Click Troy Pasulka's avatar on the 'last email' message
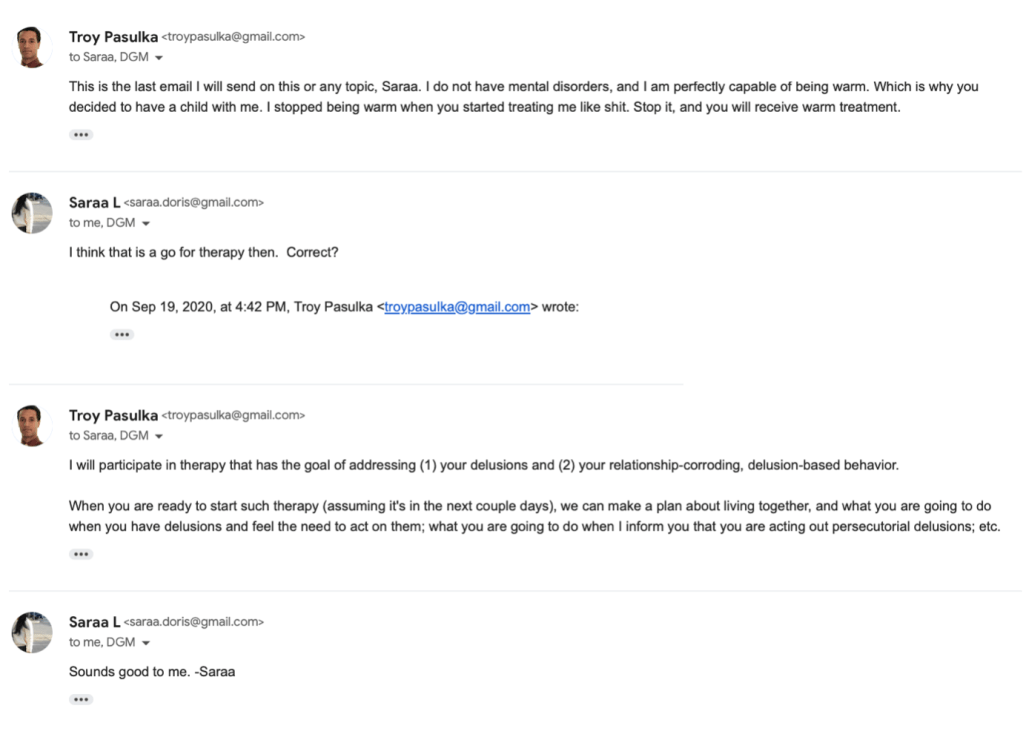 [x=31, y=47]
